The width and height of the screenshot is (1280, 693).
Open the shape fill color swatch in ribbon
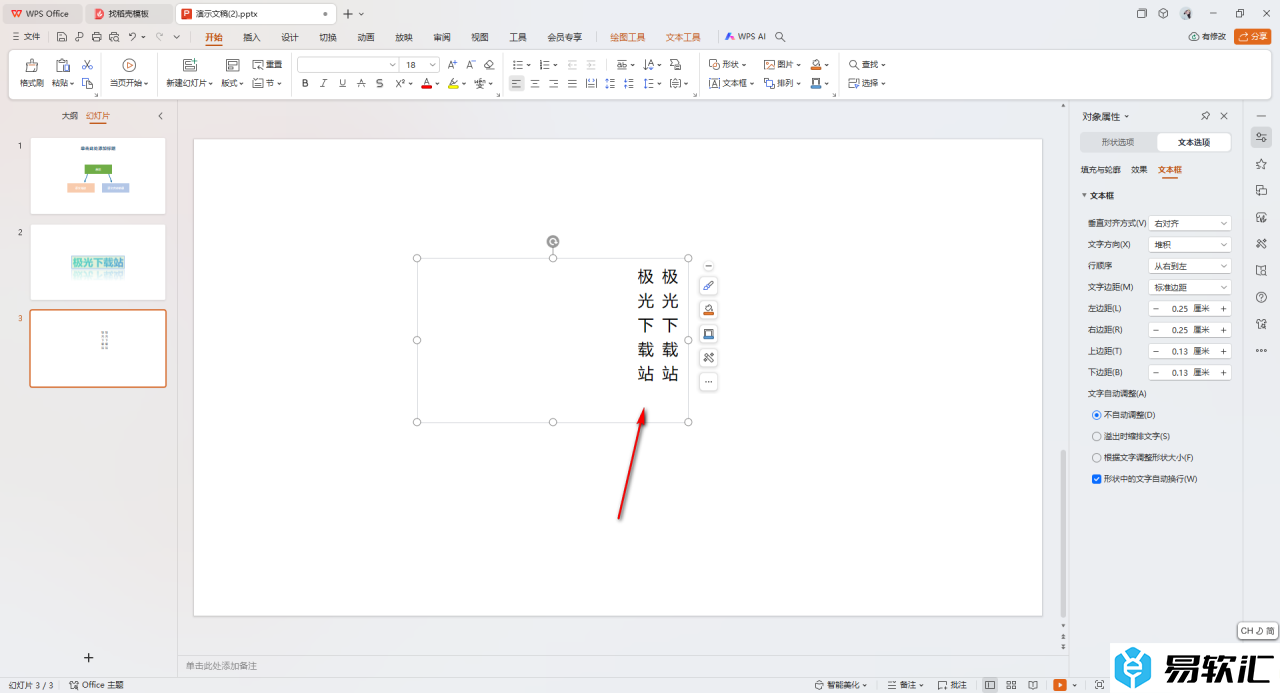tap(816, 64)
